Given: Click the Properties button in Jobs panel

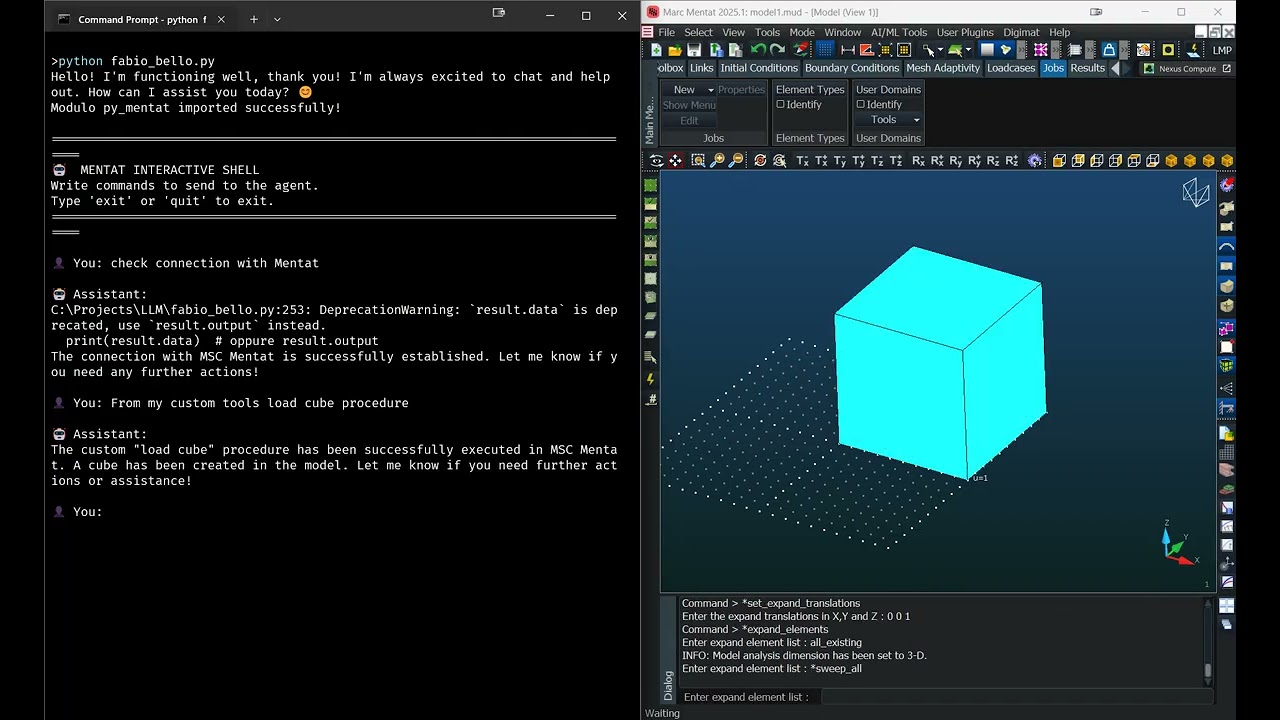Looking at the screenshot, I should pos(741,89).
